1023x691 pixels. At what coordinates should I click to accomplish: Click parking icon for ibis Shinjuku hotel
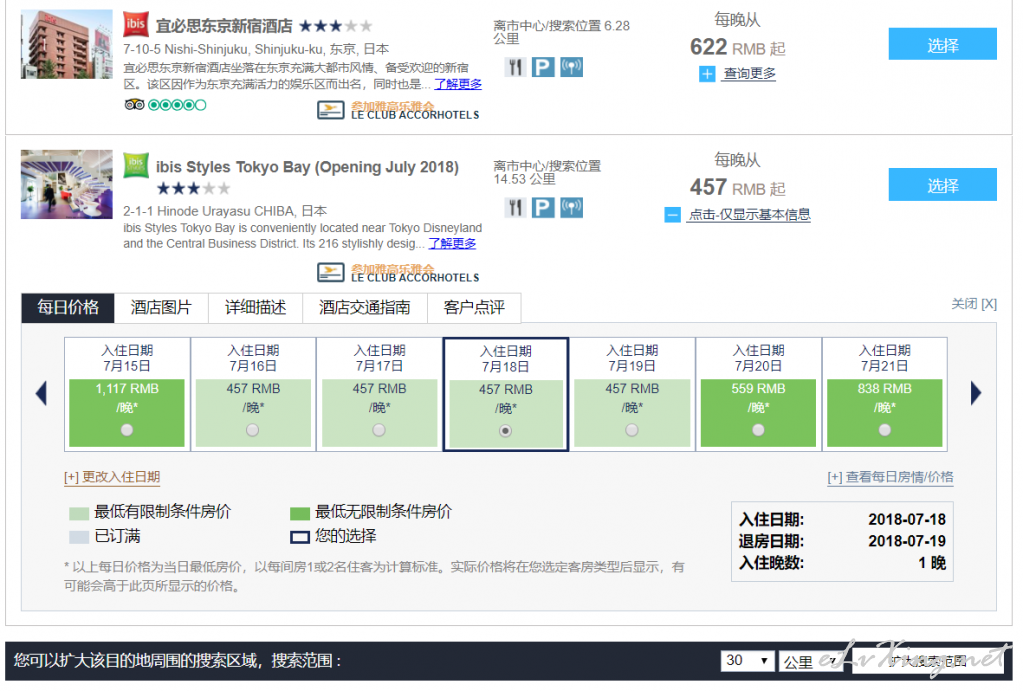coord(543,67)
